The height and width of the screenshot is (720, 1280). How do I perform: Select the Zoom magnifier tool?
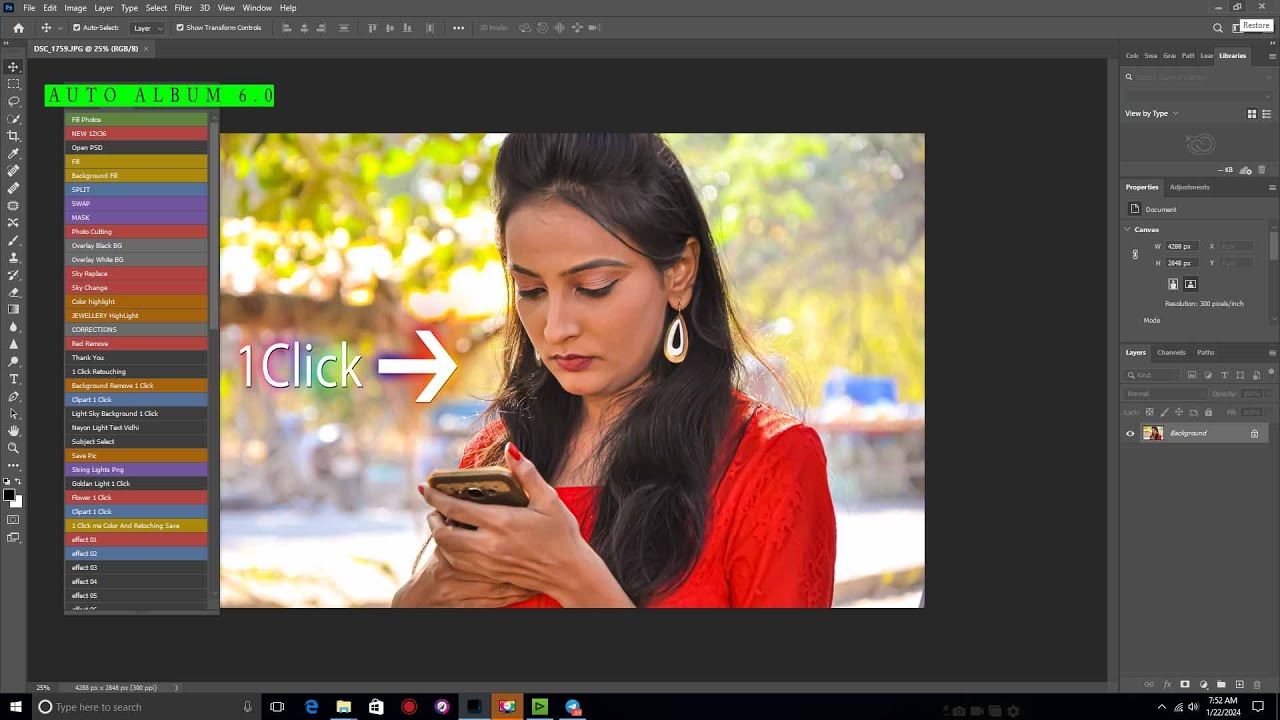(x=13, y=448)
